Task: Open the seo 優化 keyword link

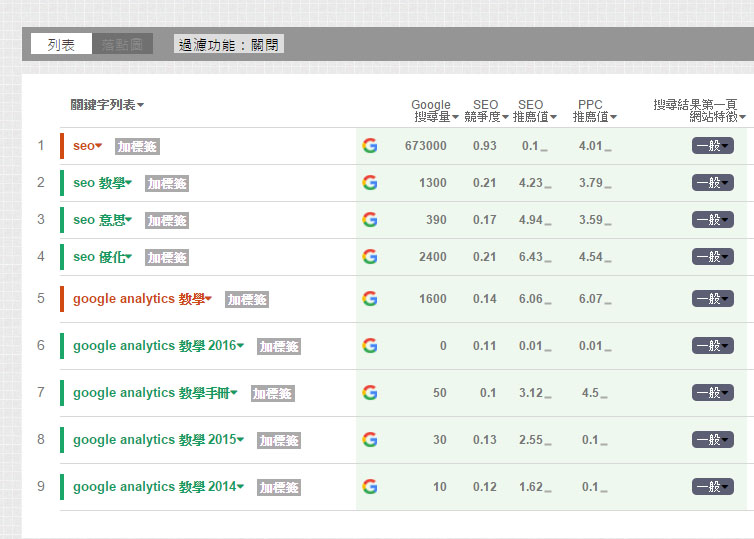Action: click(x=102, y=257)
